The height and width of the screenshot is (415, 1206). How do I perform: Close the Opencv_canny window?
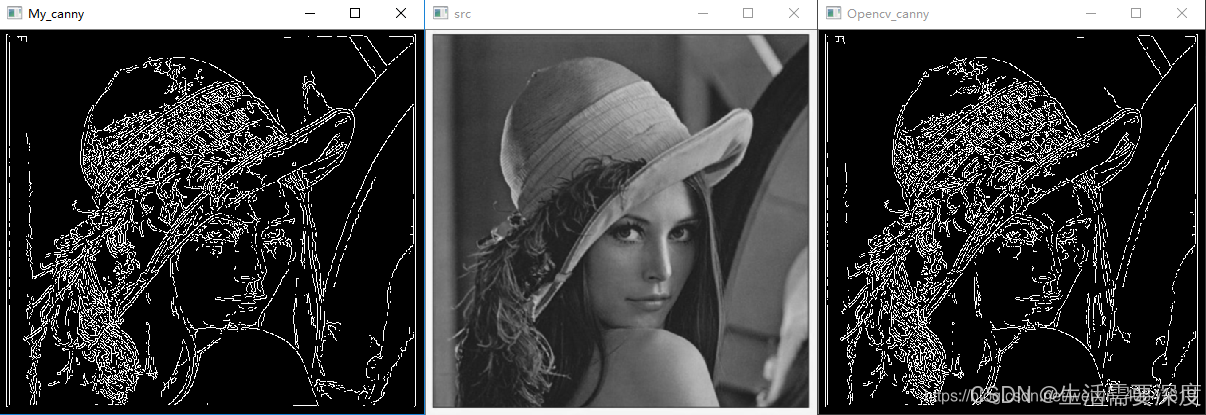(x=1182, y=14)
